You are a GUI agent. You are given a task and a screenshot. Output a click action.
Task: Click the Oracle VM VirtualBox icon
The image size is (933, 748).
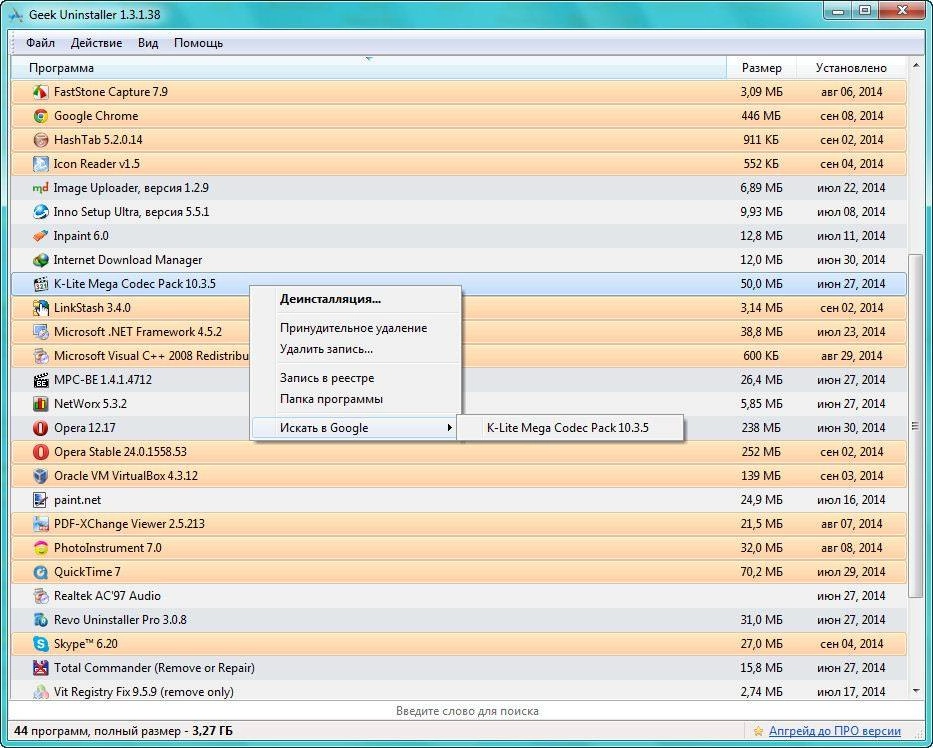pos(40,476)
